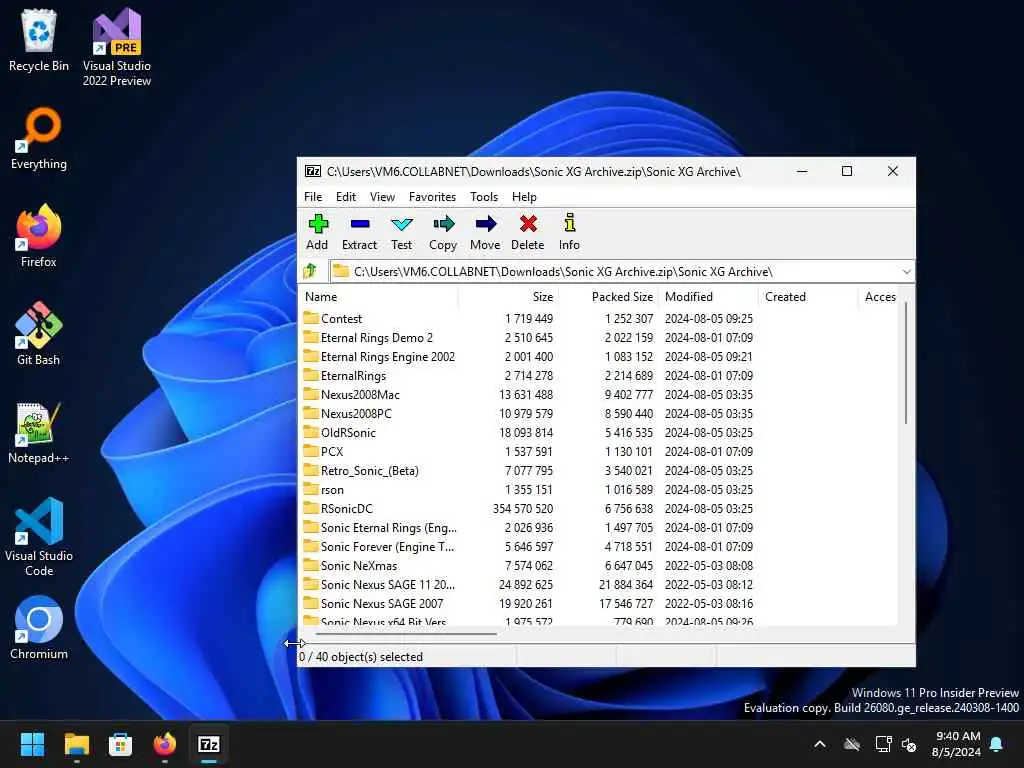The height and width of the screenshot is (768, 1024).
Task: Click the muted volume tray icon
Action: [x=909, y=744]
